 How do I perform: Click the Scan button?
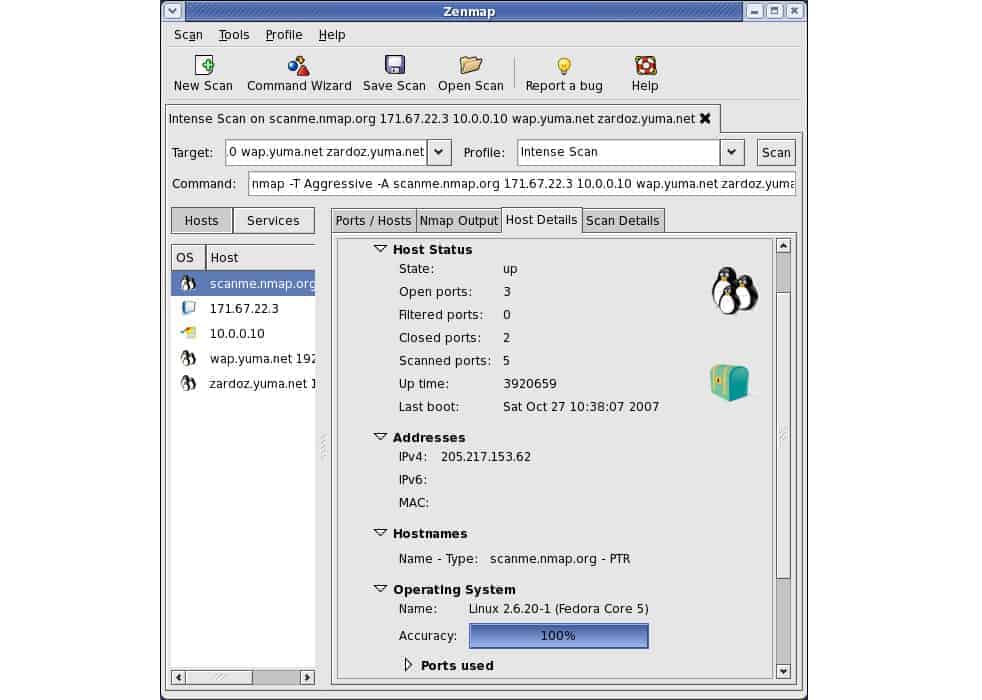[x=776, y=152]
